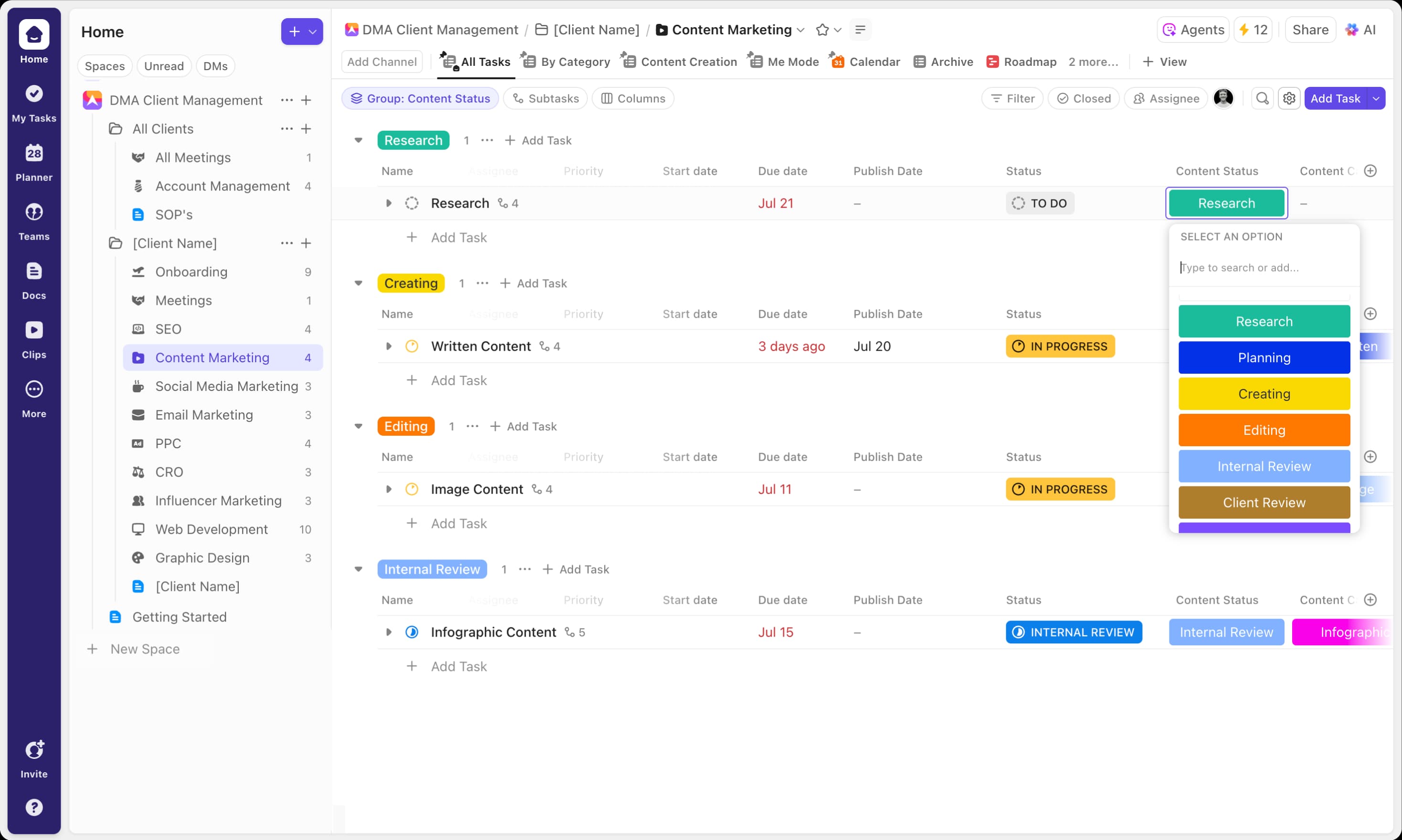Open the view settings gear icon
Screen dimensions: 1402x840
point(1289,98)
